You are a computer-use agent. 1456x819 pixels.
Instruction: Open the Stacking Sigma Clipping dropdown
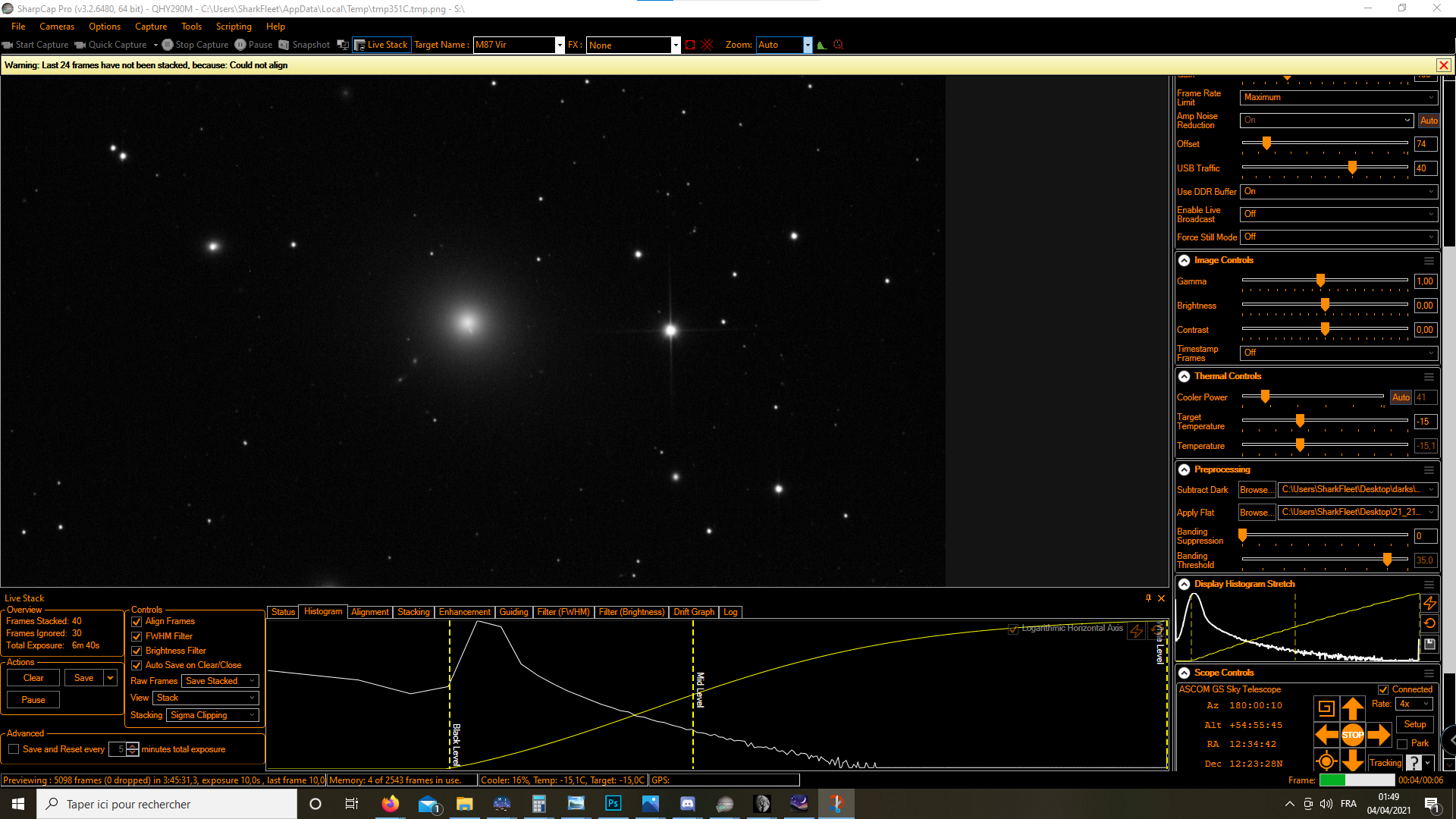pyautogui.click(x=212, y=715)
